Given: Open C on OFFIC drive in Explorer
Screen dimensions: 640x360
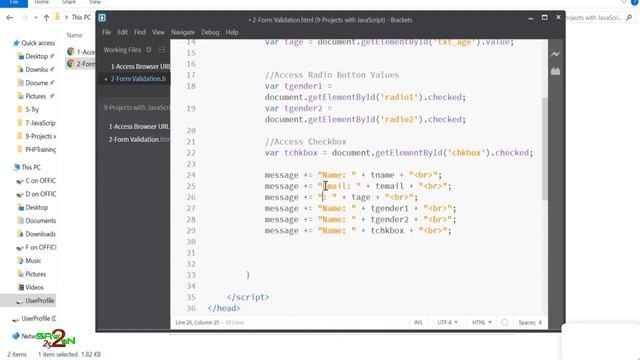Looking at the screenshot, I should coord(40,180).
